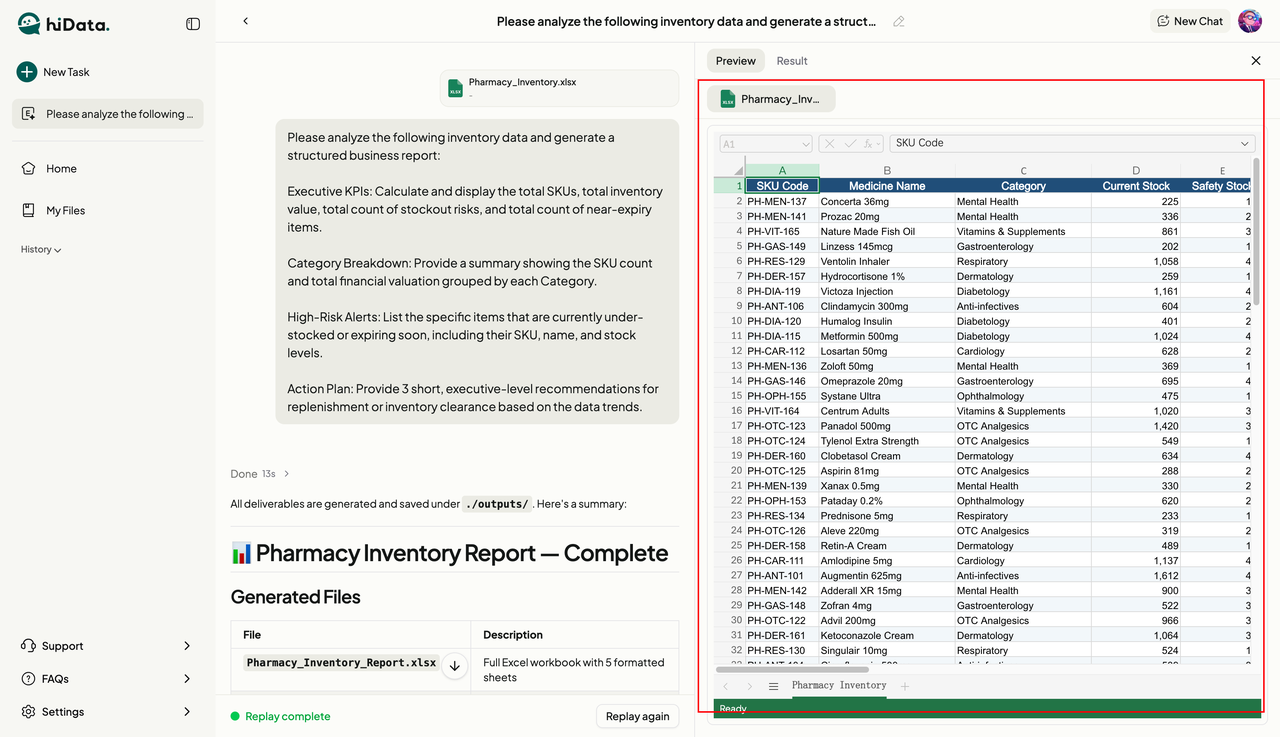Screen dimensions: 1280x737
Task: Click stock value 1,612
Action: (1136, 576)
